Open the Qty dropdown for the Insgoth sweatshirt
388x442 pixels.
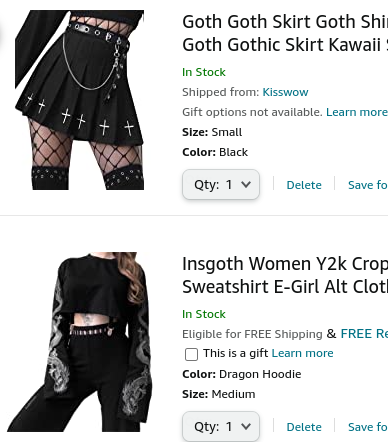(221, 426)
